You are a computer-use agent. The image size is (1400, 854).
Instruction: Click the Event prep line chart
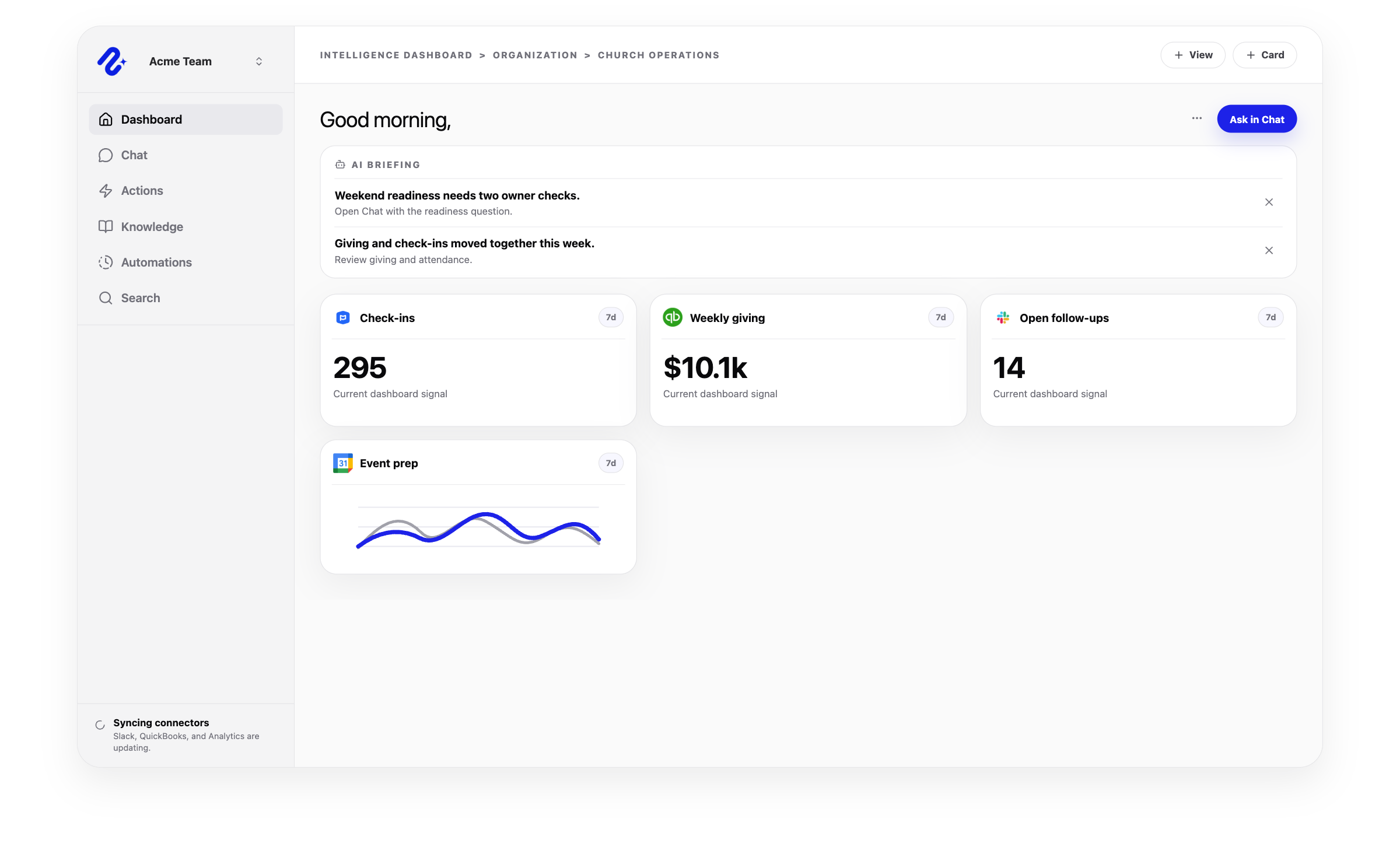pyautogui.click(x=478, y=528)
